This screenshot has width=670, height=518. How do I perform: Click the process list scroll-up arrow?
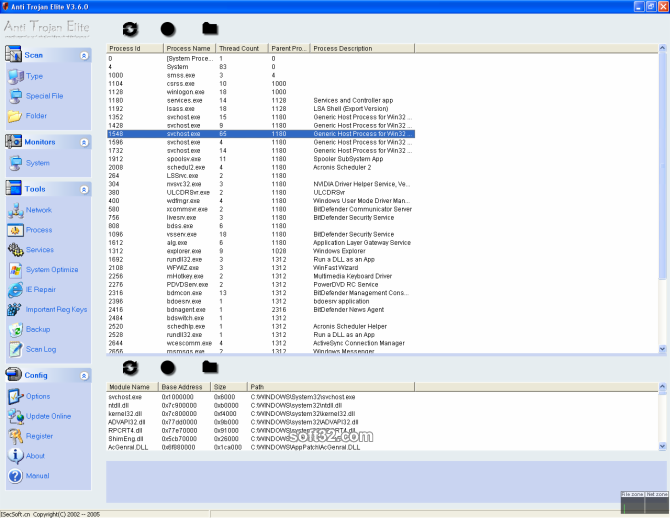662,48
